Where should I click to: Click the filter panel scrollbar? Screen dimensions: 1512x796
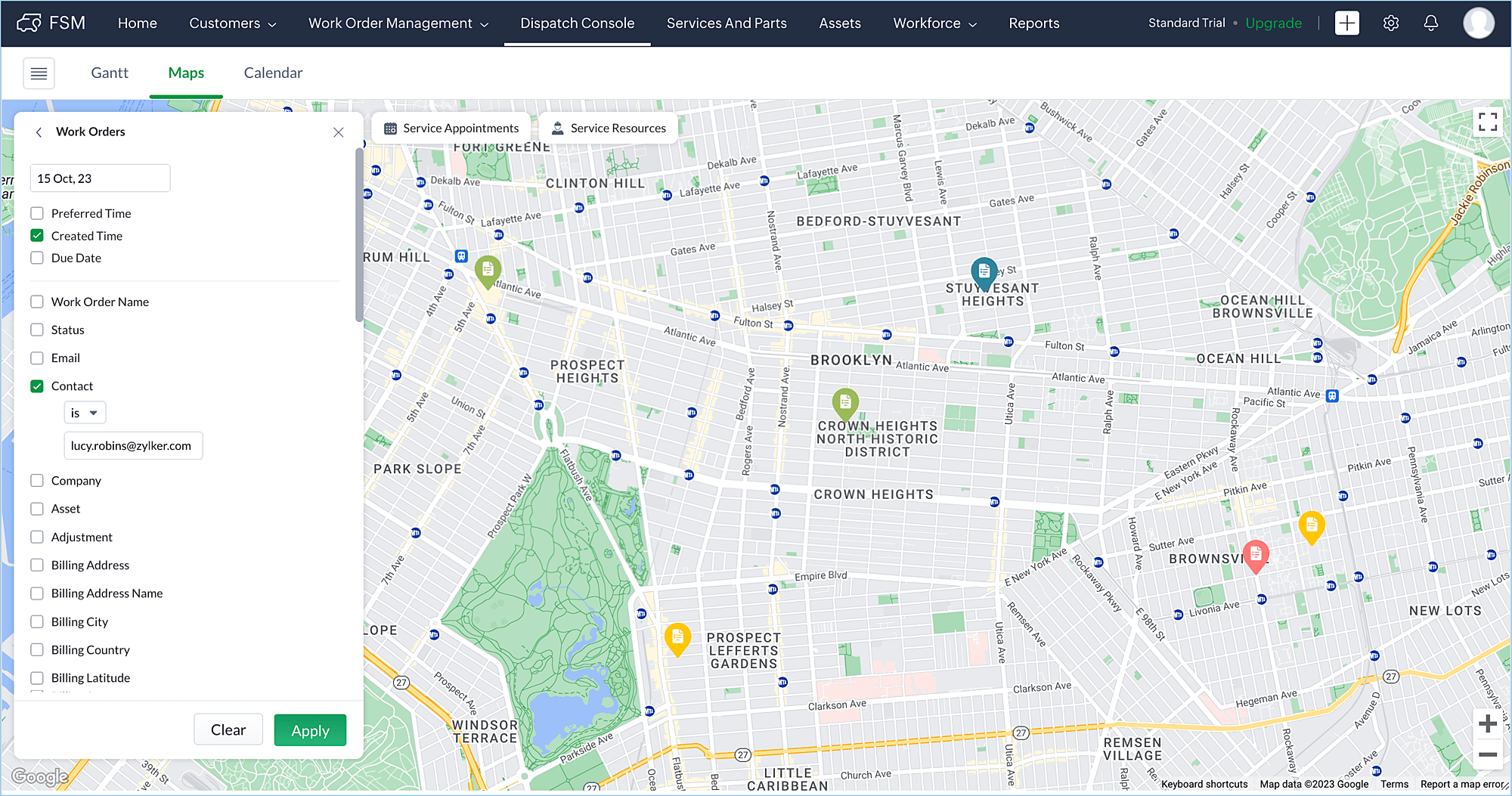pyautogui.click(x=359, y=234)
